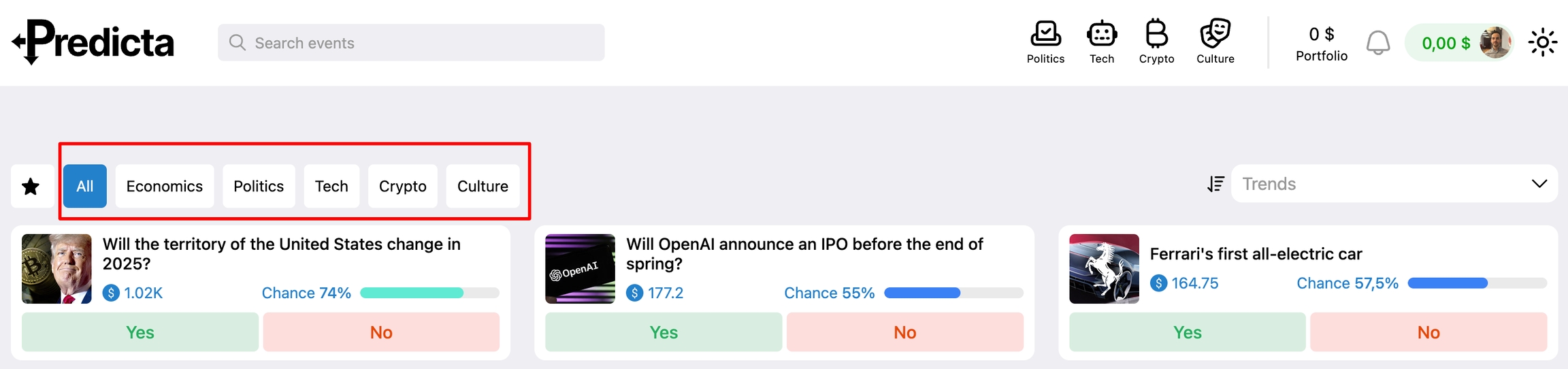This screenshot has width=1568, height=369.
Task: Toggle the favorites star filter
Action: [31, 186]
